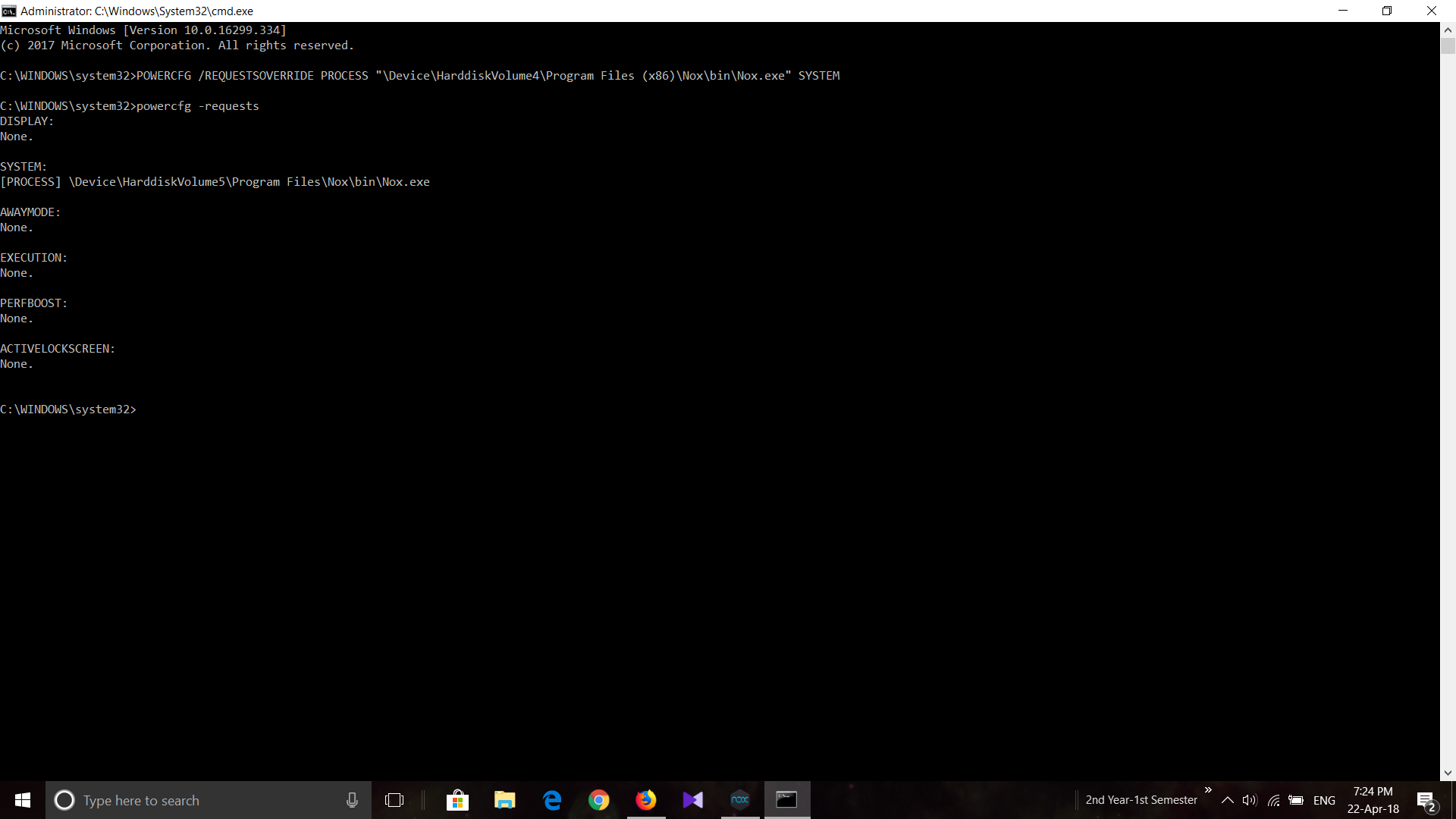1456x819 pixels.
Task: Open File Explorer from the taskbar
Action: [504, 800]
